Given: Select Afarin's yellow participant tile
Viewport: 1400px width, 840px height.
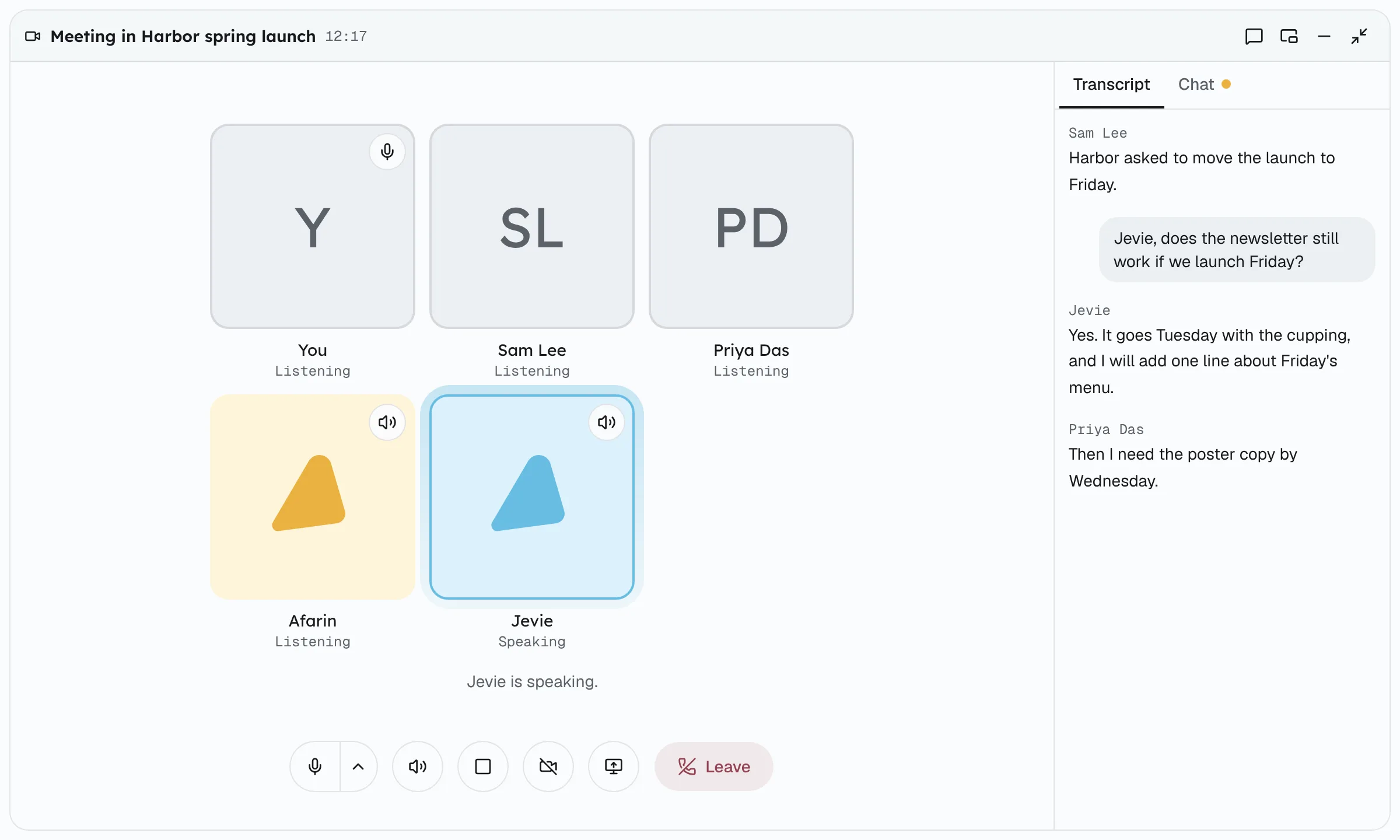Looking at the screenshot, I should click(313, 497).
